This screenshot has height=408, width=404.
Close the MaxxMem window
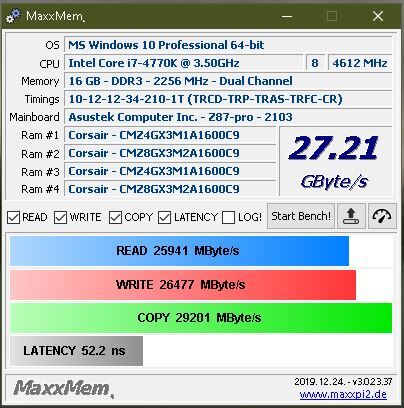click(x=378, y=16)
